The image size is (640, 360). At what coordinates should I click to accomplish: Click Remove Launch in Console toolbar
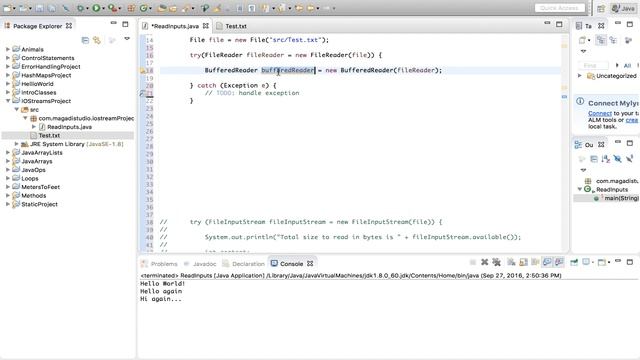click(485, 262)
